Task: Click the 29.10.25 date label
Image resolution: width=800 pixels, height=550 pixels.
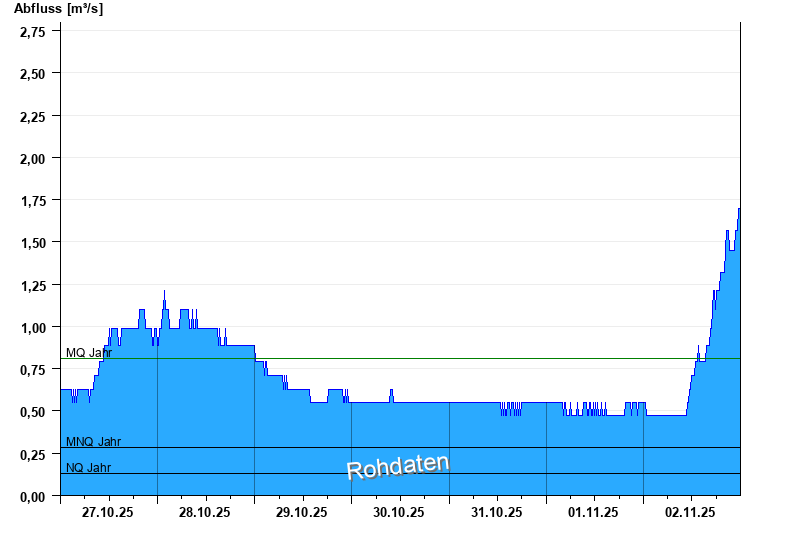Action: 302,512
